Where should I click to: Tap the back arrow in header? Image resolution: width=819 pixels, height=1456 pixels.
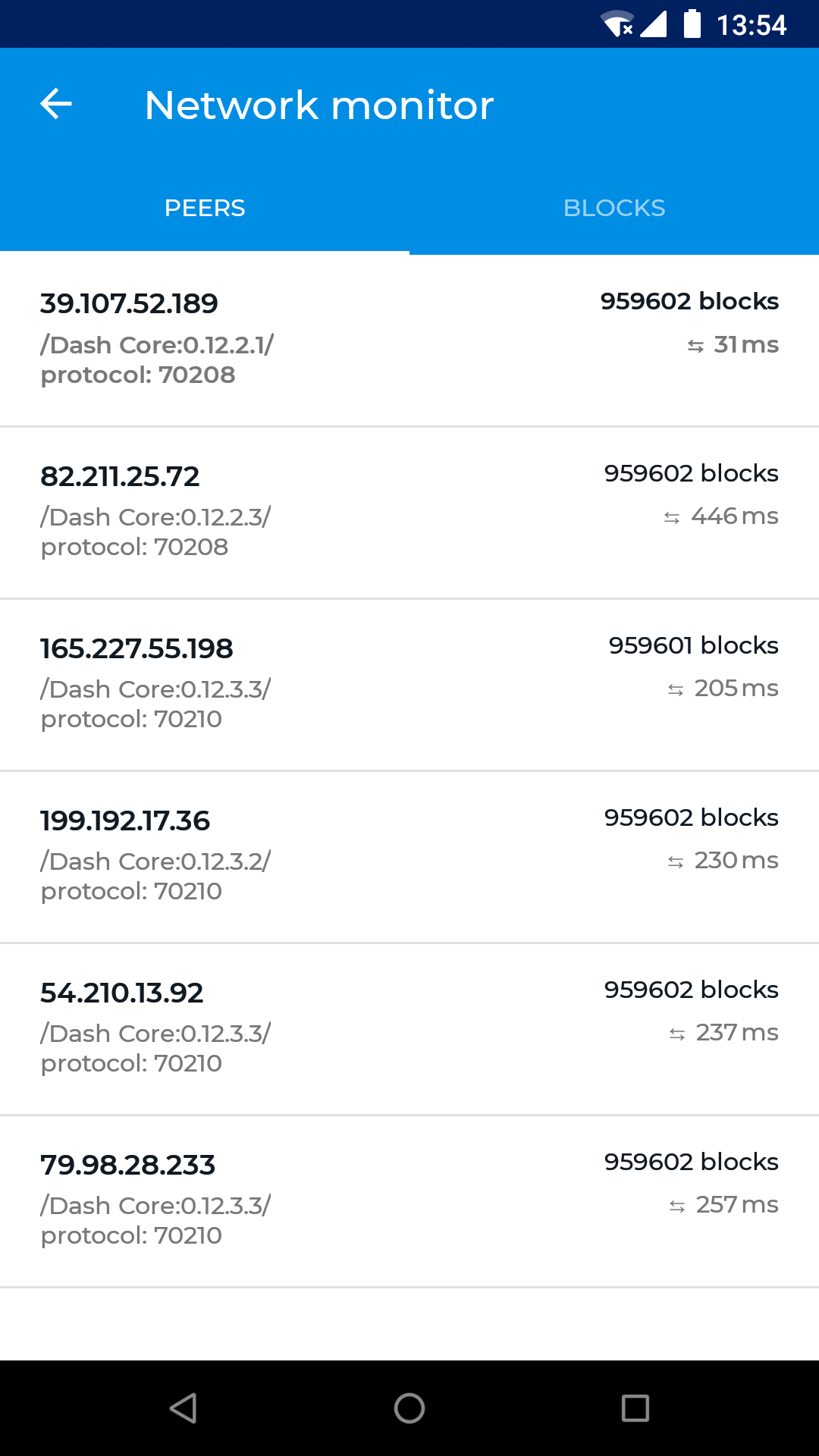(56, 104)
